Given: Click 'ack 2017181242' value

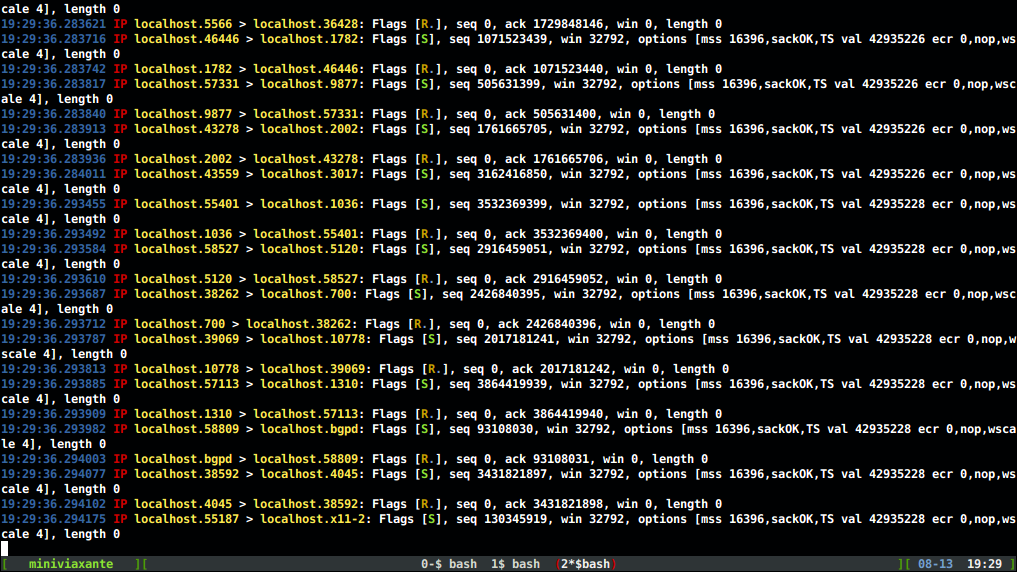Looking at the screenshot, I should click(561, 369).
